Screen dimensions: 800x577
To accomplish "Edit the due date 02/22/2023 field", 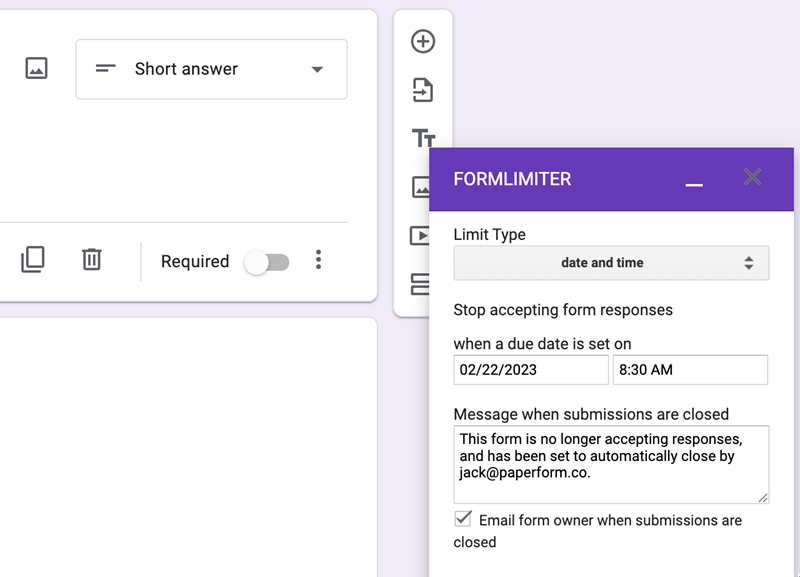I will (530, 370).
